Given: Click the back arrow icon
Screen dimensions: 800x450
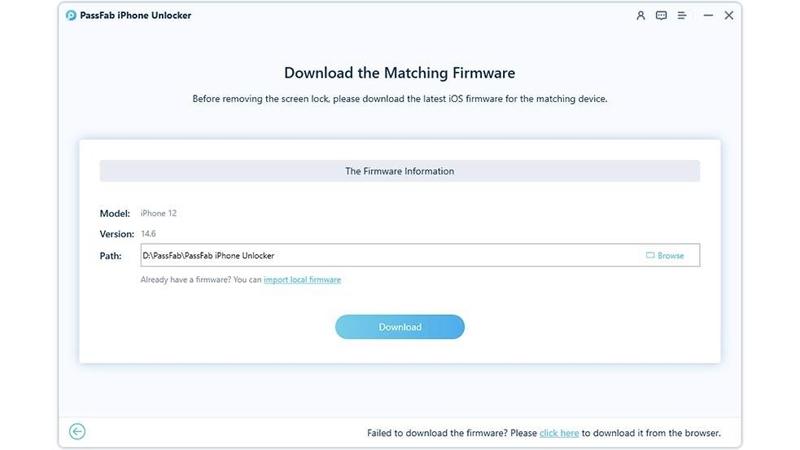Looking at the screenshot, I should click(x=77, y=432).
